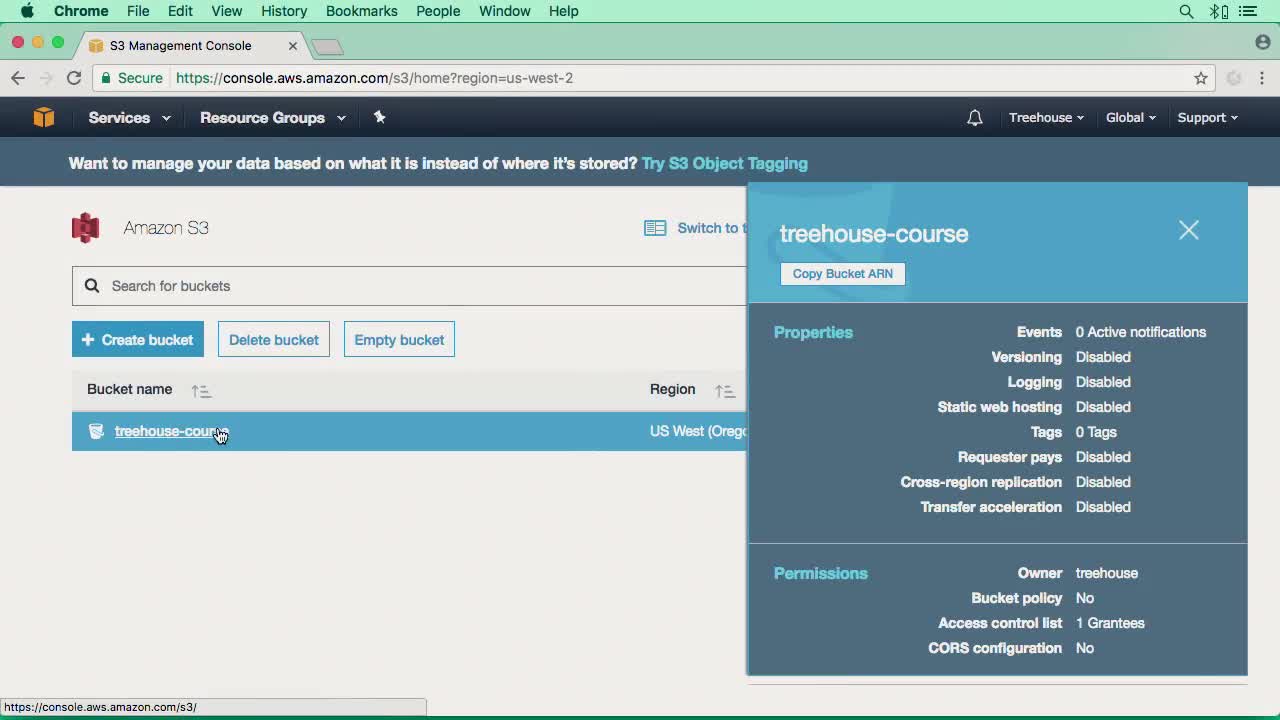The width and height of the screenshot is (1280, 720).
Task: Open the Bookmarks menu
Action: pyautogui.click(x=362, y=11)
